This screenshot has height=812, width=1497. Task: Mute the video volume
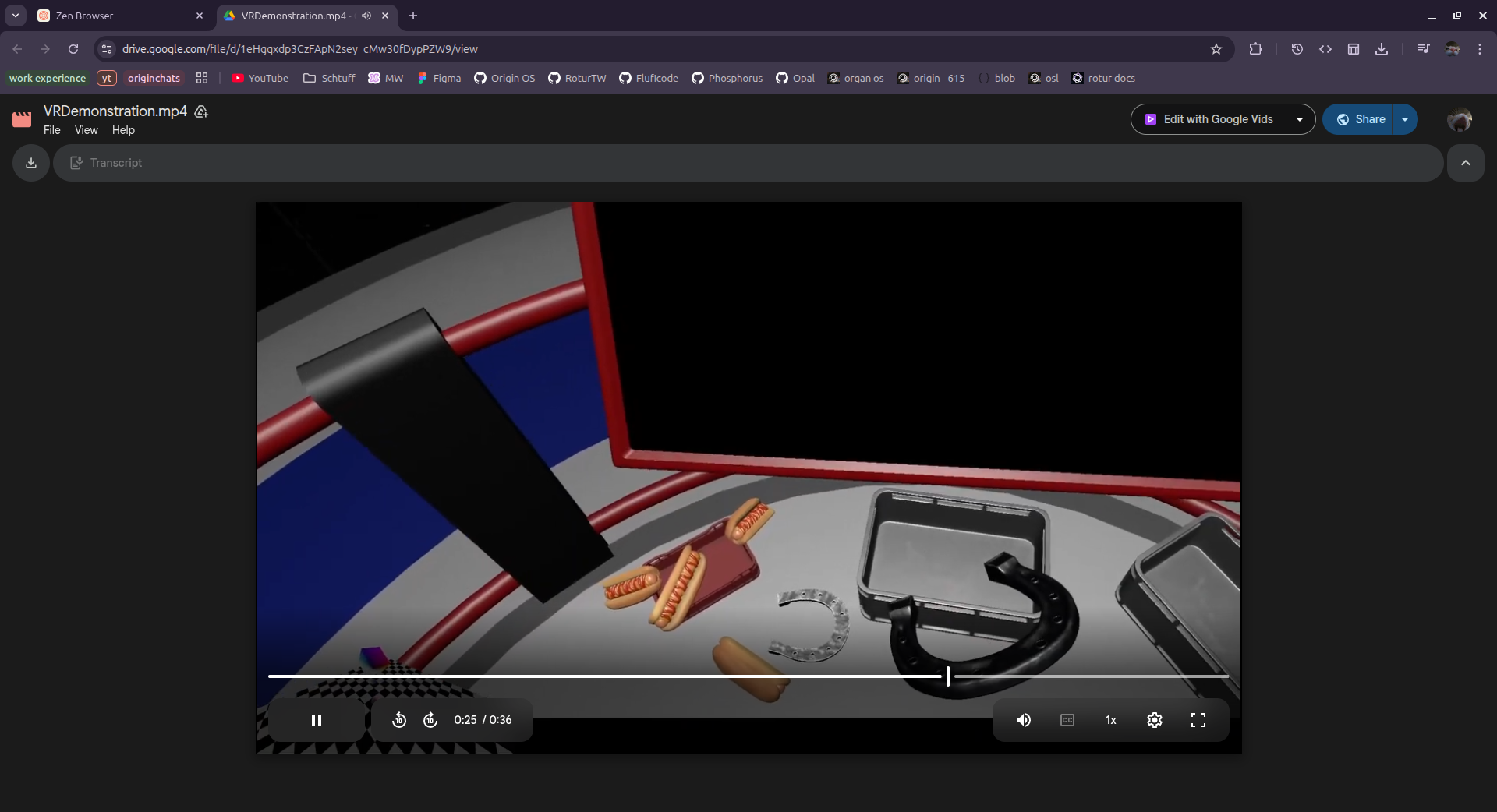[1024, 720]
